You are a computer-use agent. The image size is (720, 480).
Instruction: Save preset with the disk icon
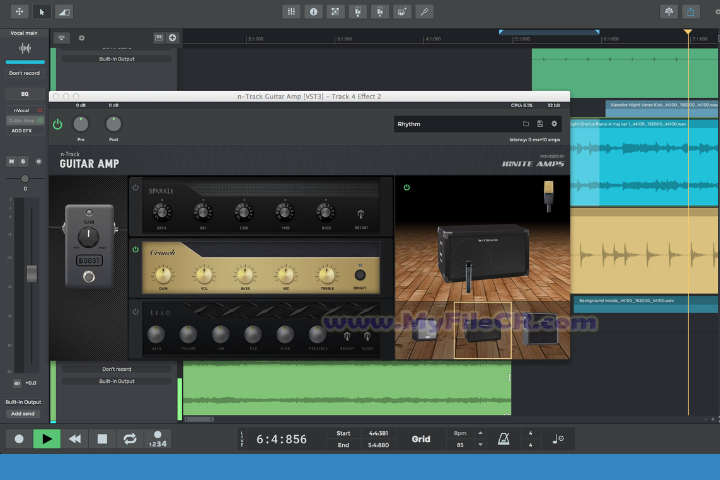(540, 124)
